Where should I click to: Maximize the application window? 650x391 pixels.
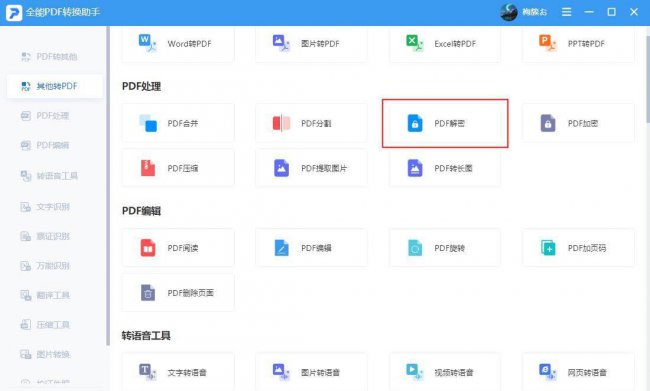click(x=611, y=12)
